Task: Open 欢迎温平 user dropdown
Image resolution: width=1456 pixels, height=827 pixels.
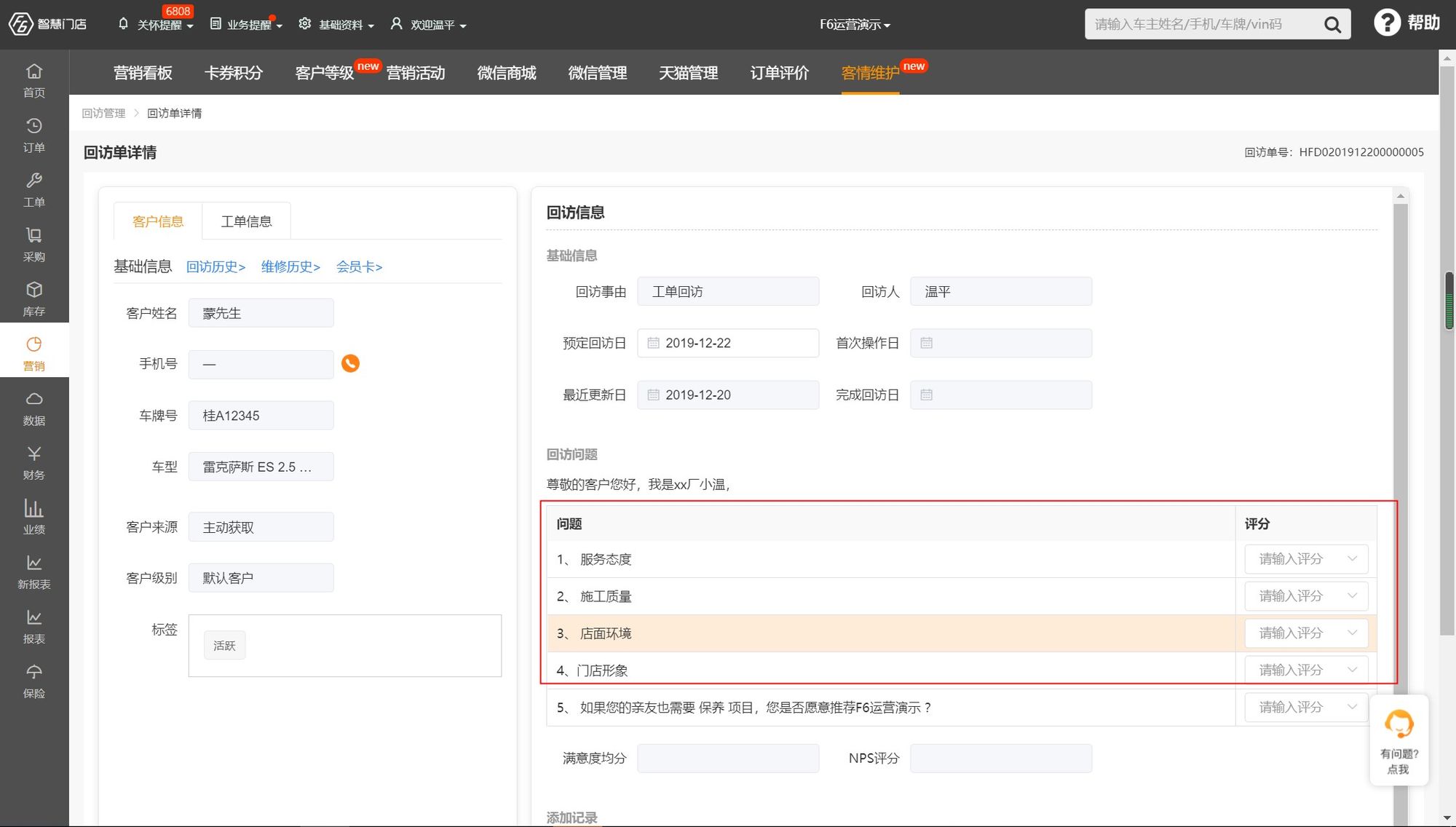Action: [x=429, y=25]
